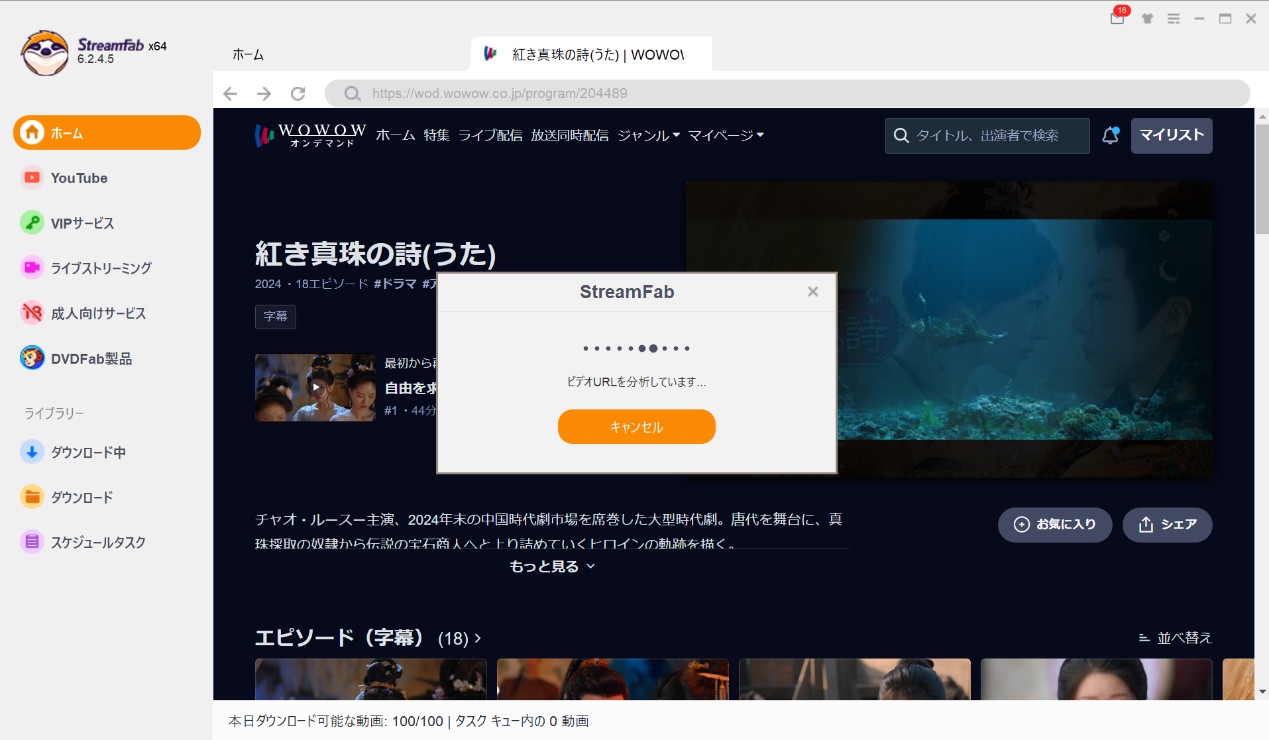Go back with the browser back arrow
This screenshot has width=1269, height=740.
(x=230, y=93)
